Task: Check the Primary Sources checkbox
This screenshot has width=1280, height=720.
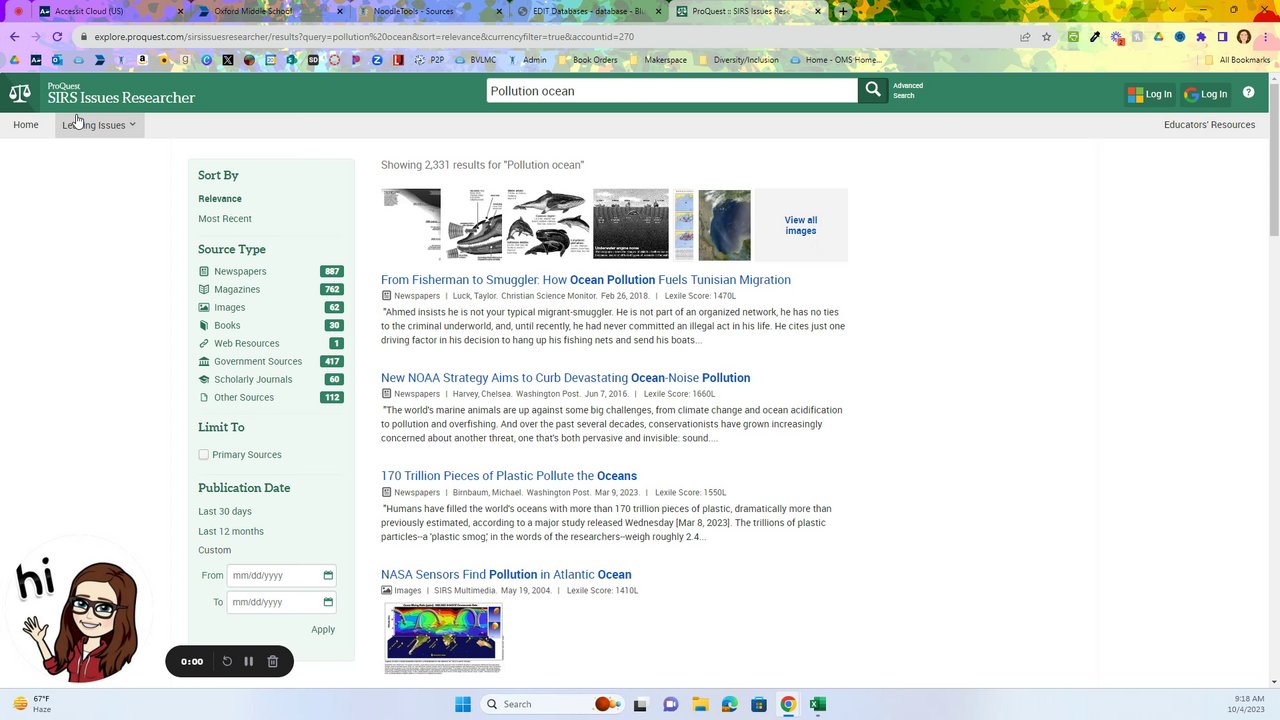Action: pyautogui.click(x=204, y=454)
